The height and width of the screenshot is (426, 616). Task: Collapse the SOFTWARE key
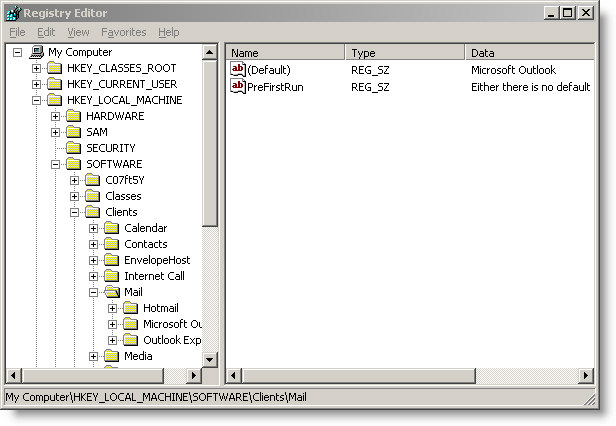[55, 165]
